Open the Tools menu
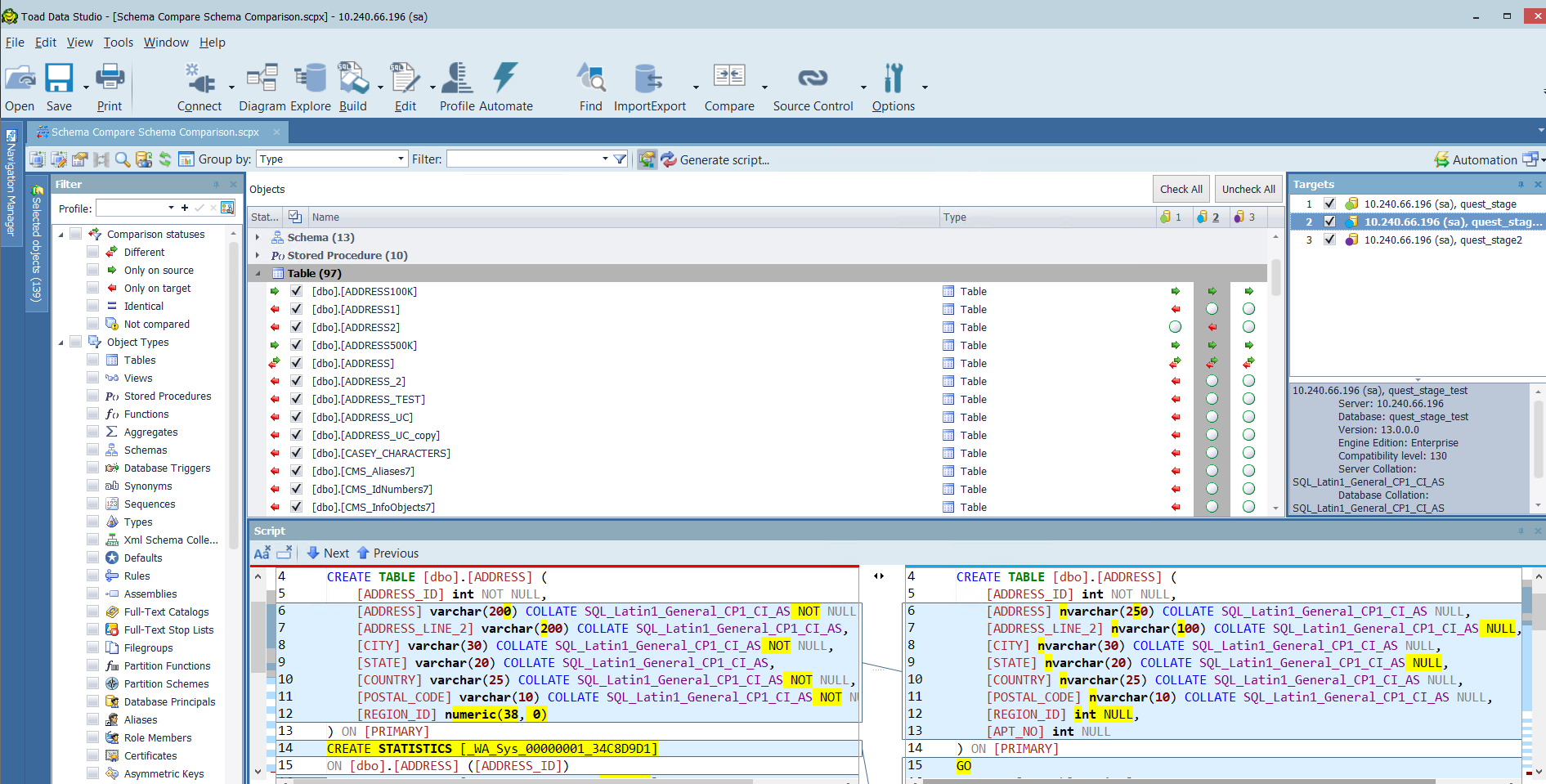Viewport: 1546px width, 784px height. [x=118, y=43]
